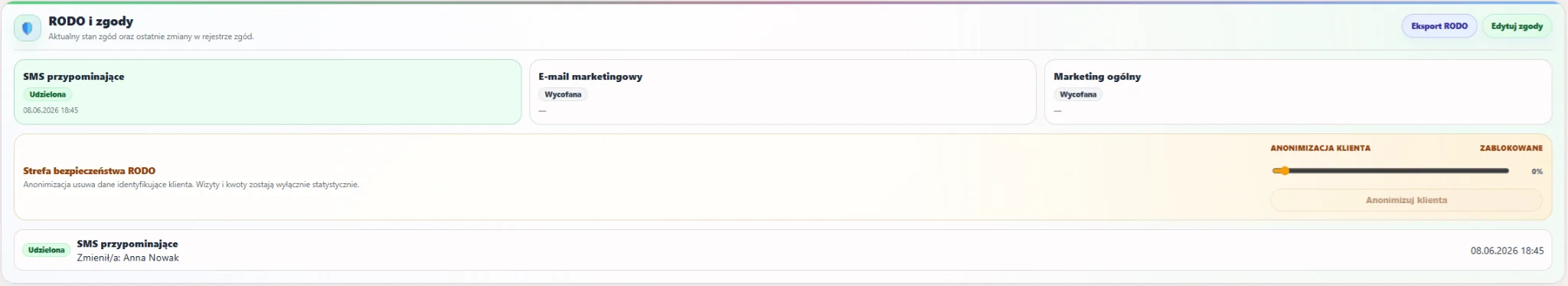Click the middle of the anonimizacja slider track
This screenshot has height=286, width=1568.
coord(1390,171)
